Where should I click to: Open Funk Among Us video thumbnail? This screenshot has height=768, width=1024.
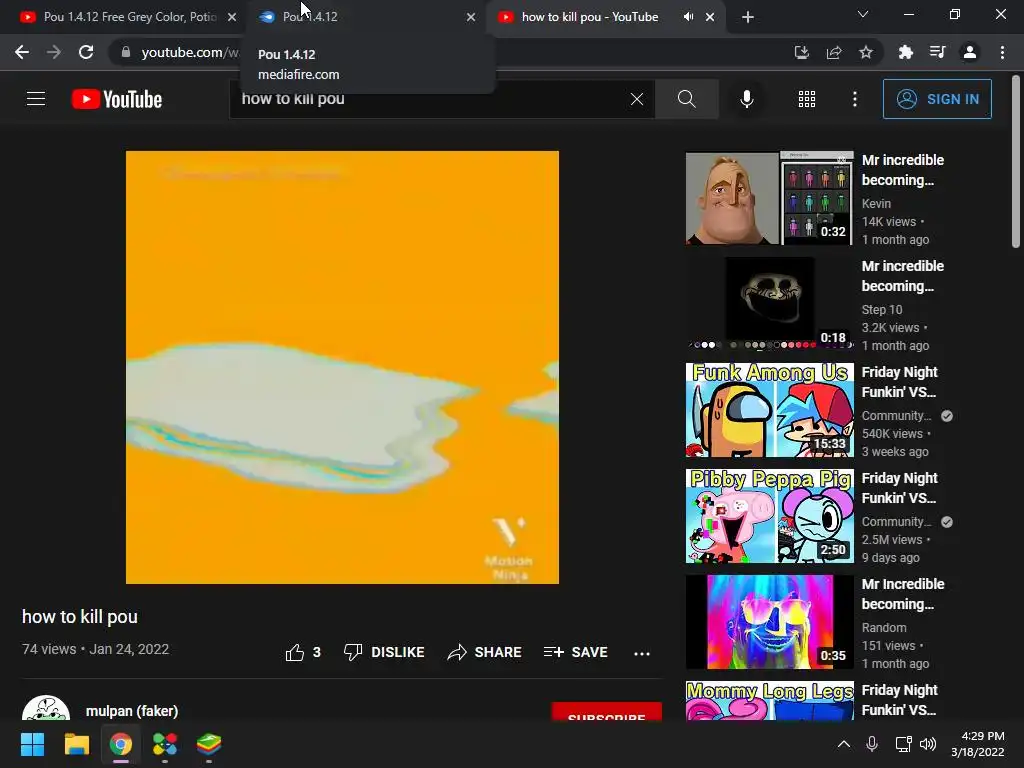(769, 409)
